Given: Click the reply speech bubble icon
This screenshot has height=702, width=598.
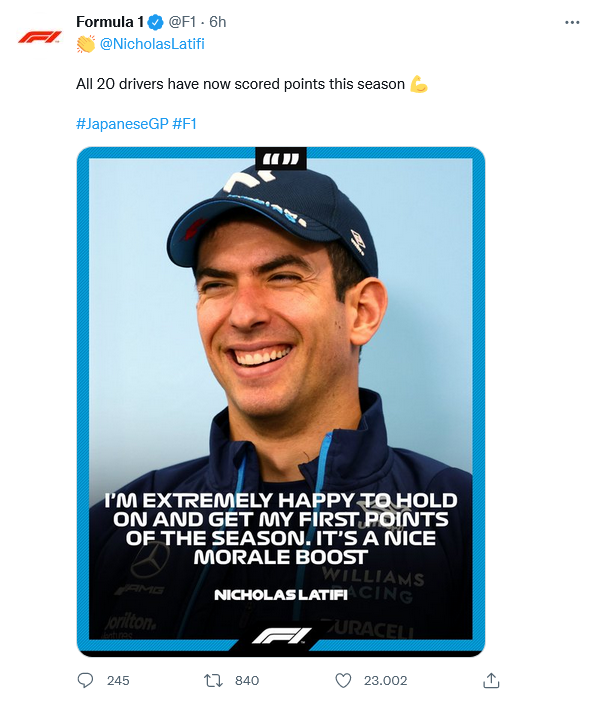Looking at the screenshot, I should (85, 681).
